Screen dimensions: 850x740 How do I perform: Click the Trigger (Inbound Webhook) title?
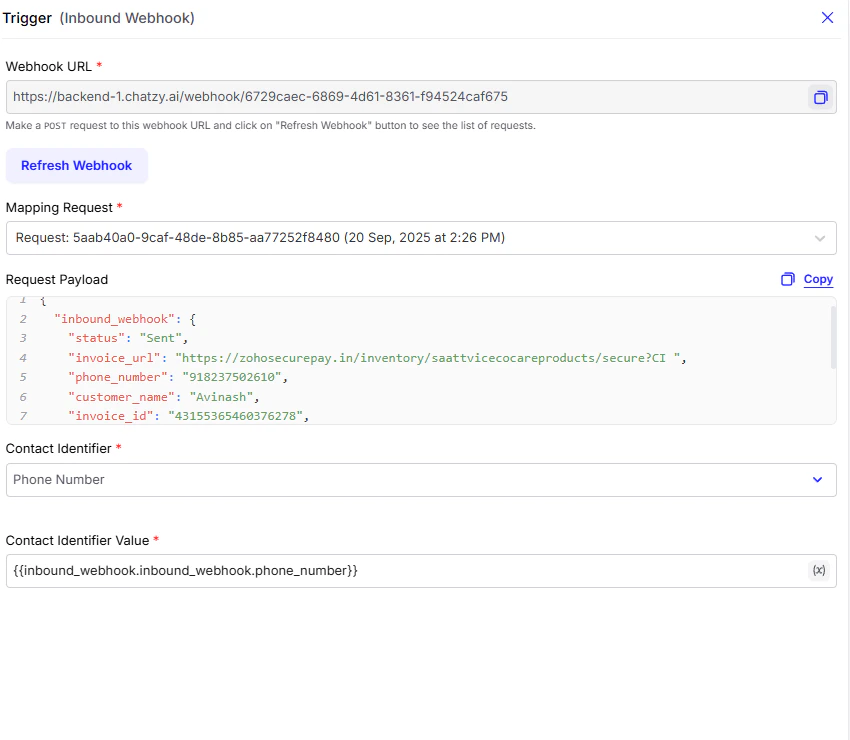pyautogui.click(x=99, y=18)
